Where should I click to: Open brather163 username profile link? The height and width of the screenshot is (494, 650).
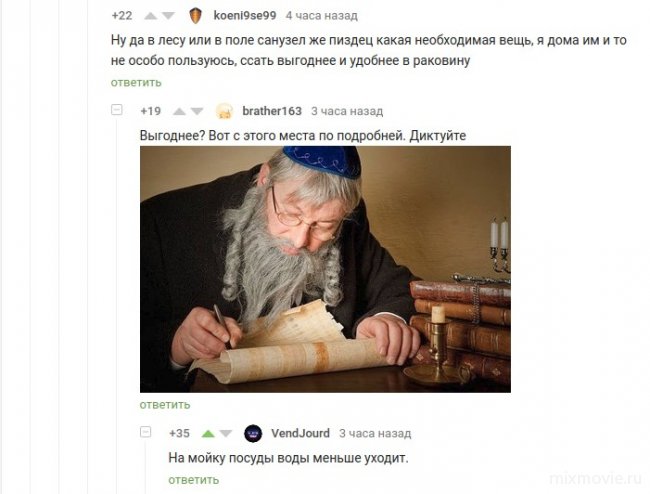tap(272, 111)
